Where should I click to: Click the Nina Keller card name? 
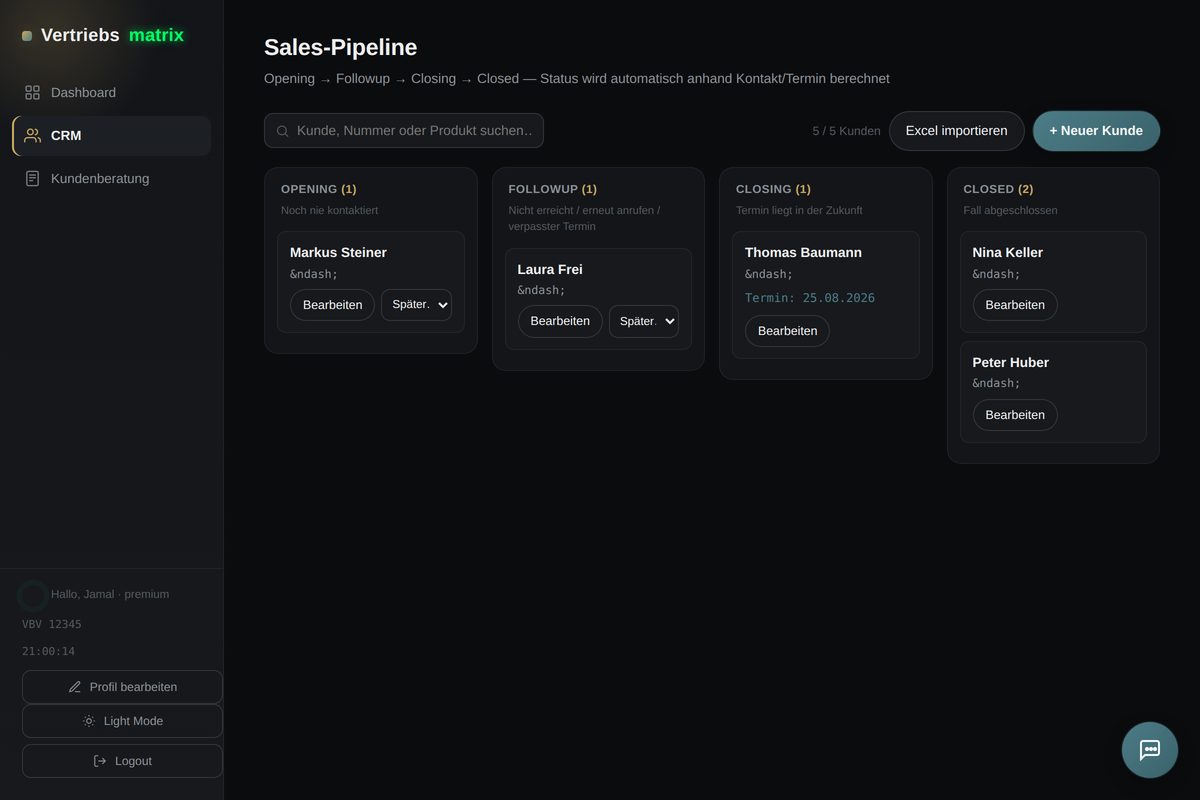1008,253
